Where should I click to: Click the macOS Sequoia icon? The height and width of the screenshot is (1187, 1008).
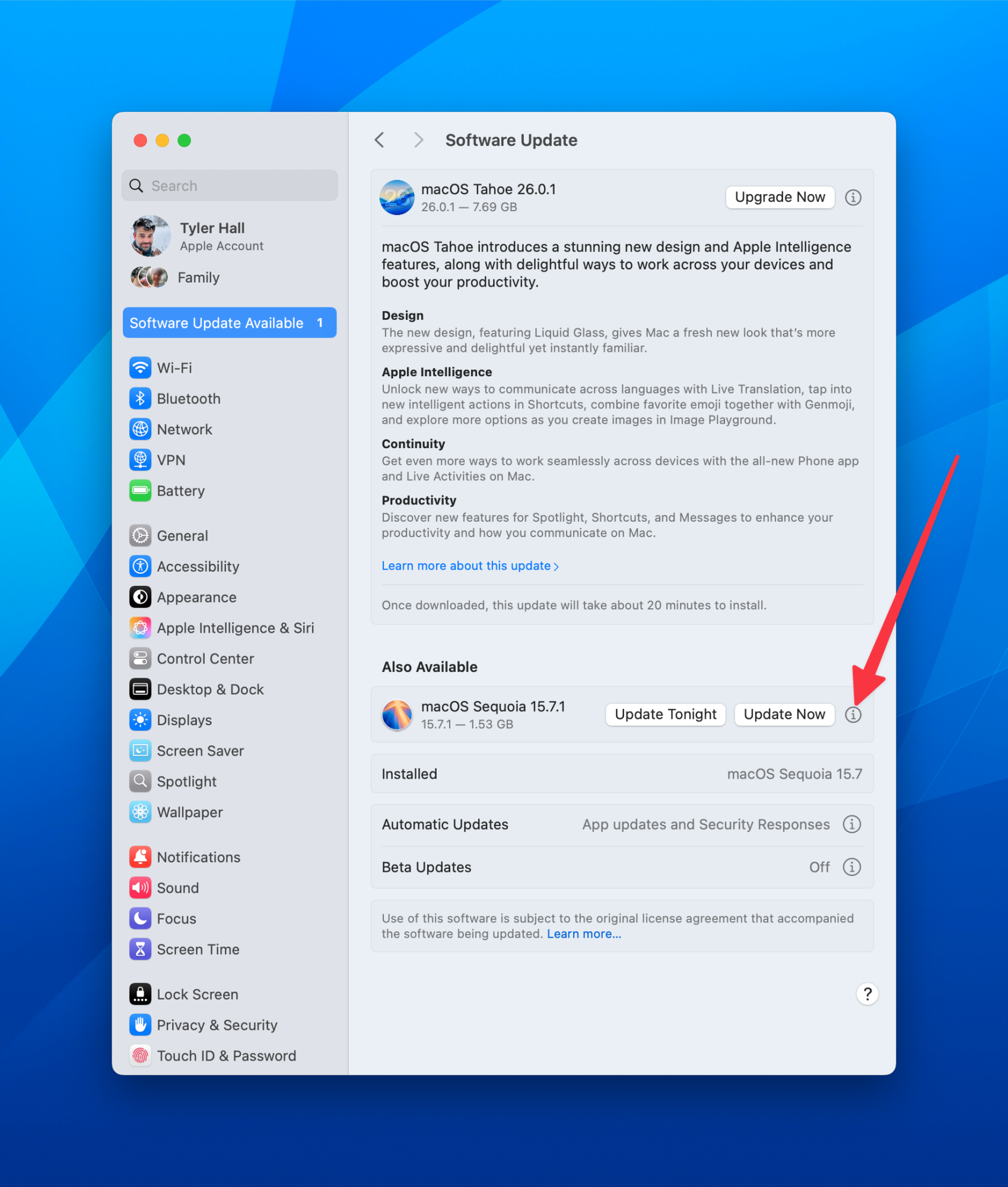pos(397,715)
